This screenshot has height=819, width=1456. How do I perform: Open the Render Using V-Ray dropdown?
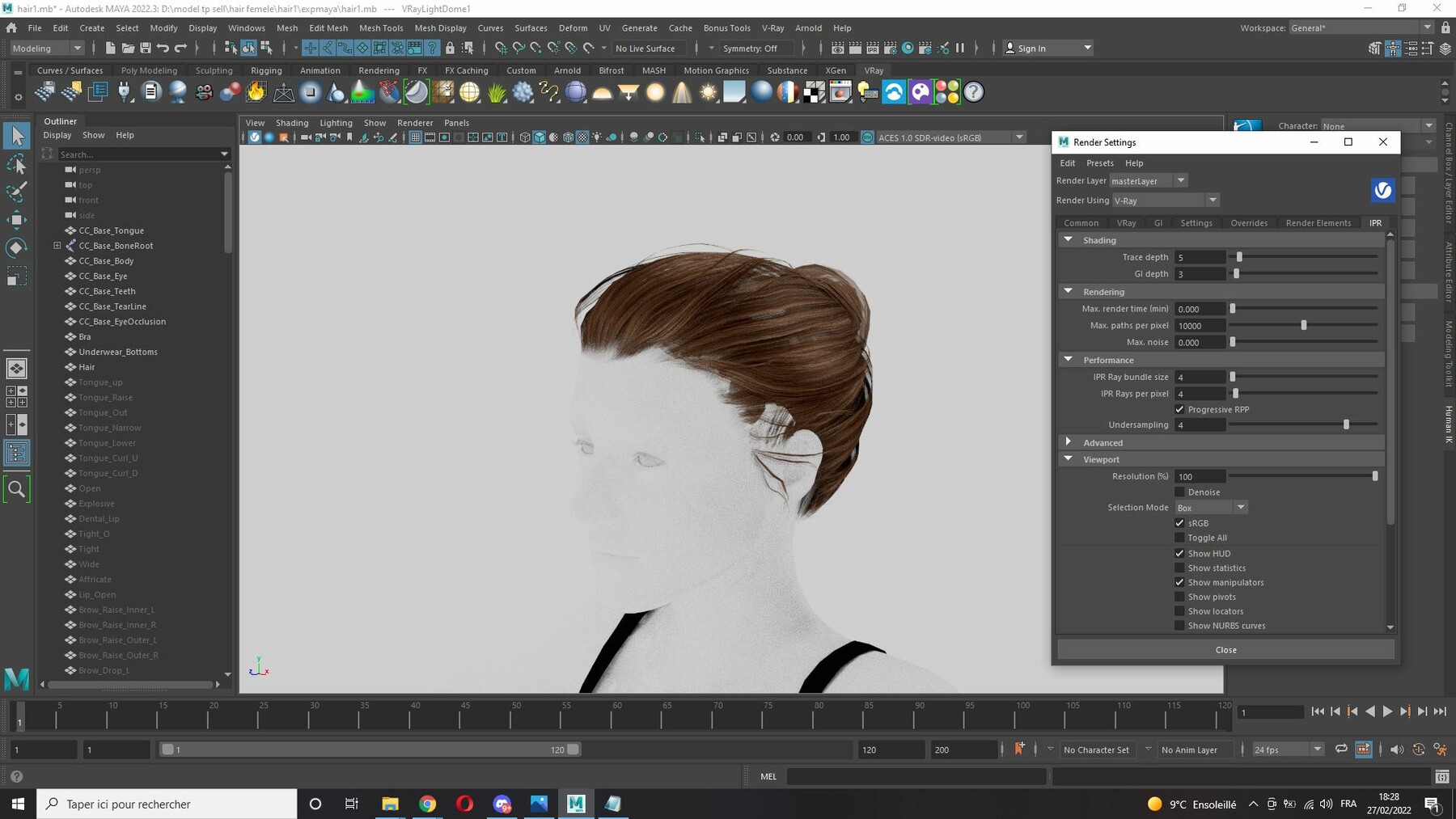(1166, 201)
